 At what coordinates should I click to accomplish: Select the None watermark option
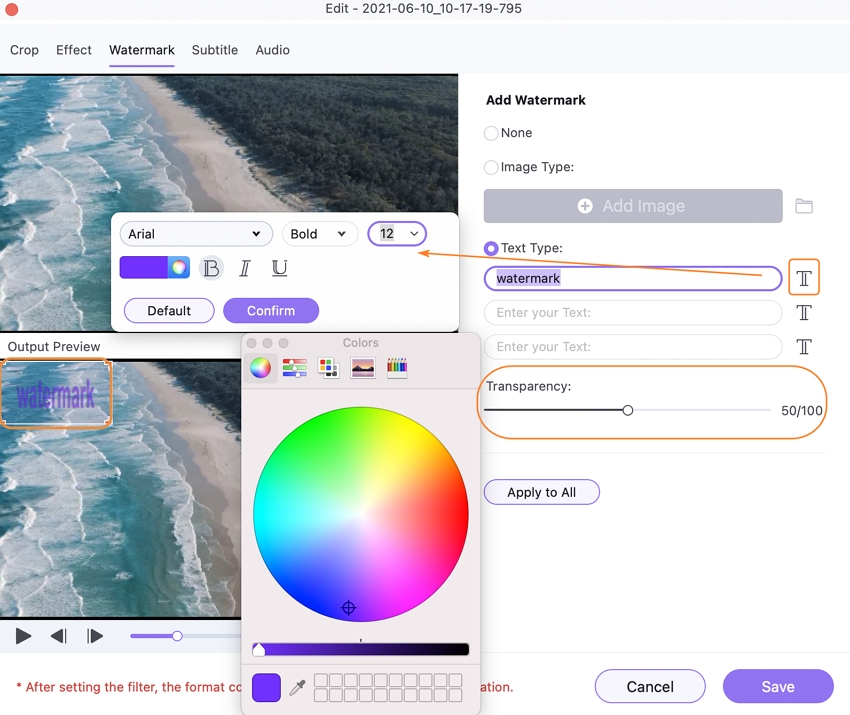(491, 133)
